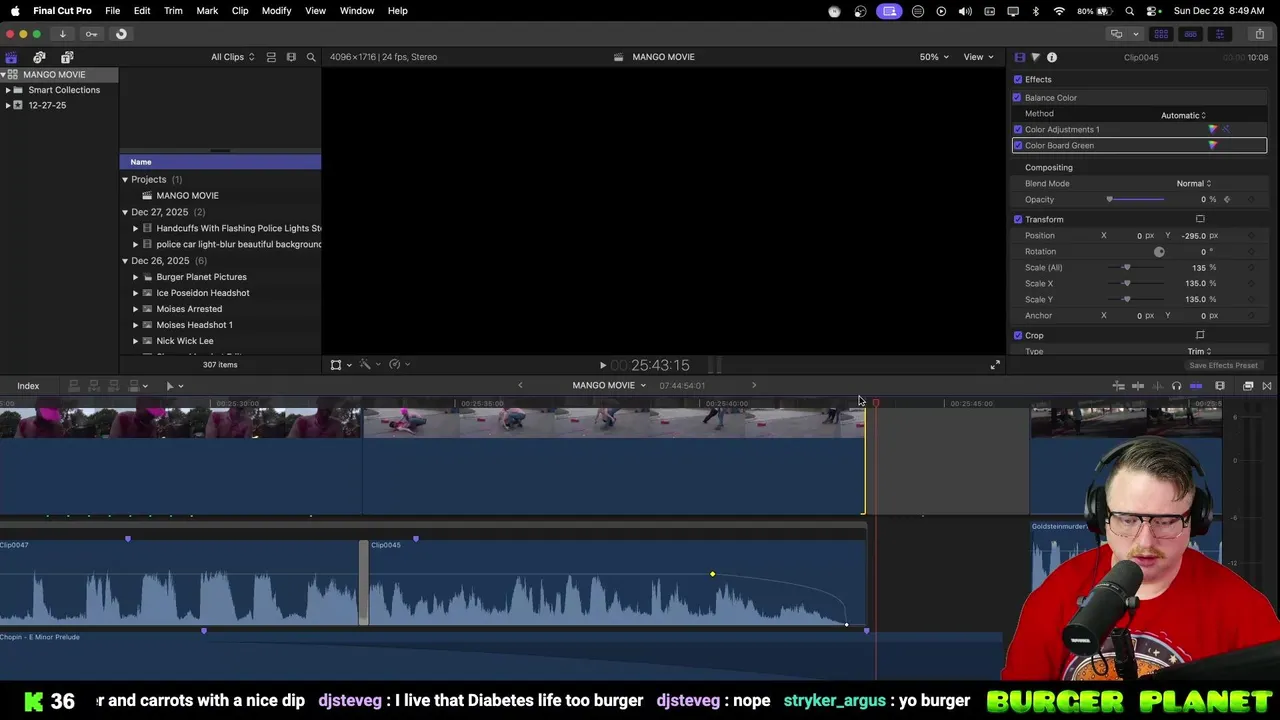Open the timeline tool selector dropdown

(x=174, y=386)
